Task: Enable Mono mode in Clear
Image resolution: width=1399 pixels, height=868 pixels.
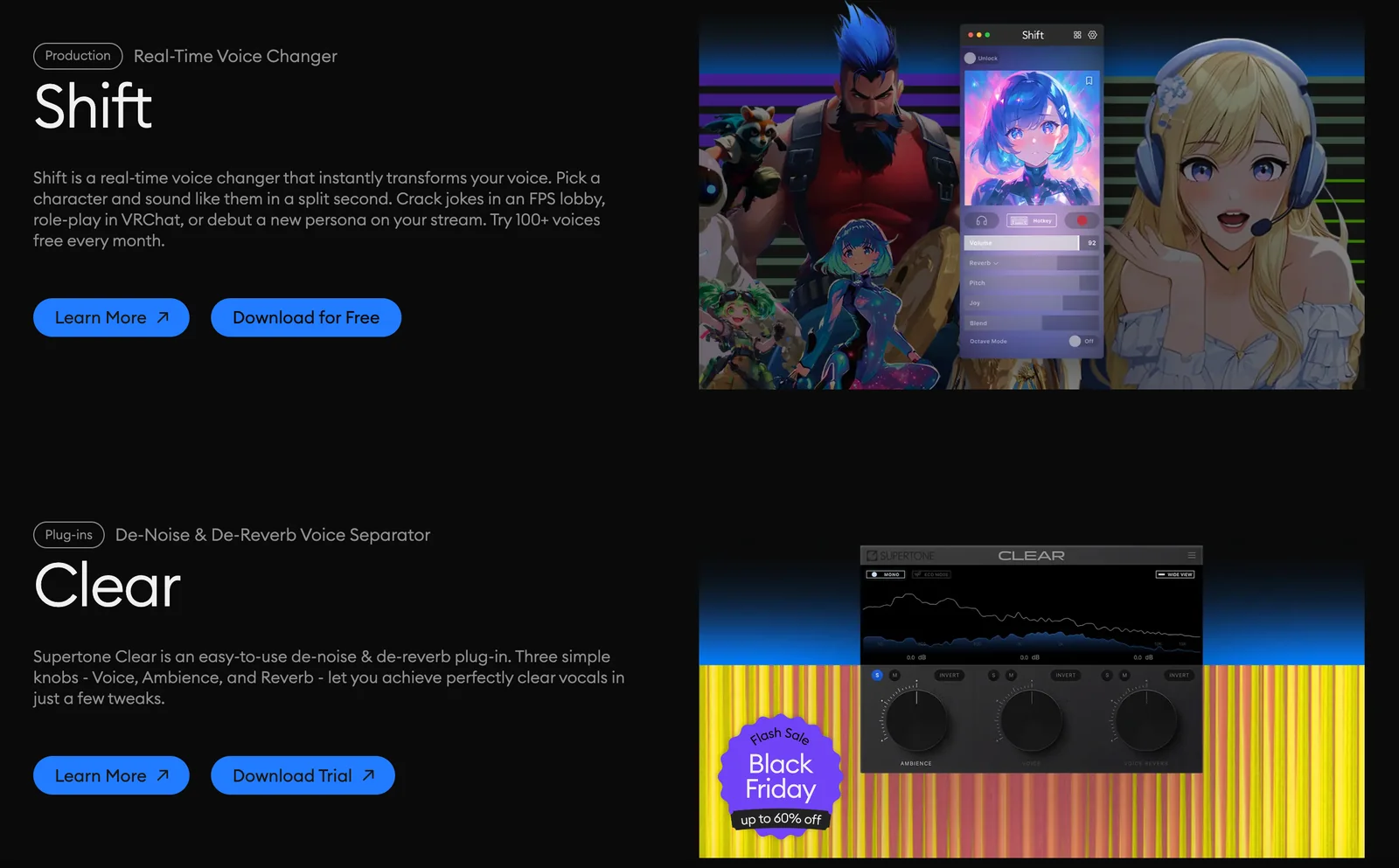Action: click(x=885, y=574)
